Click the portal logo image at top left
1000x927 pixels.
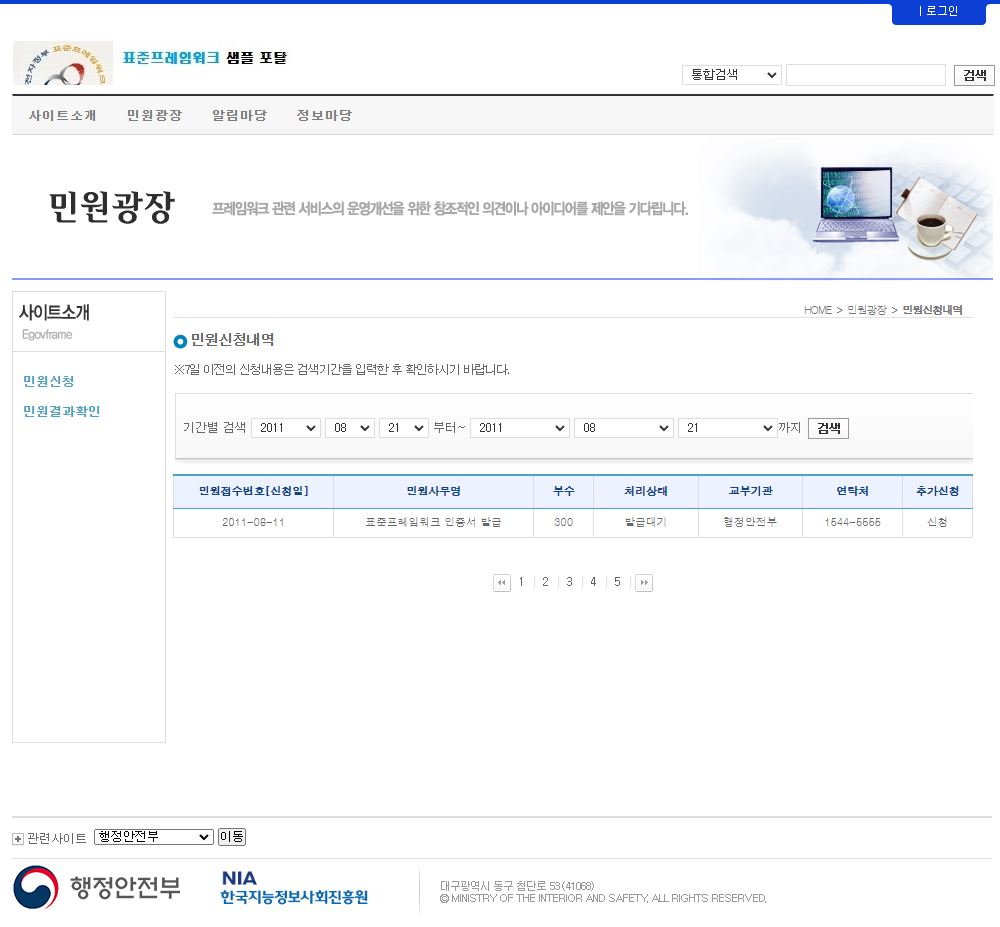(62, 64)
